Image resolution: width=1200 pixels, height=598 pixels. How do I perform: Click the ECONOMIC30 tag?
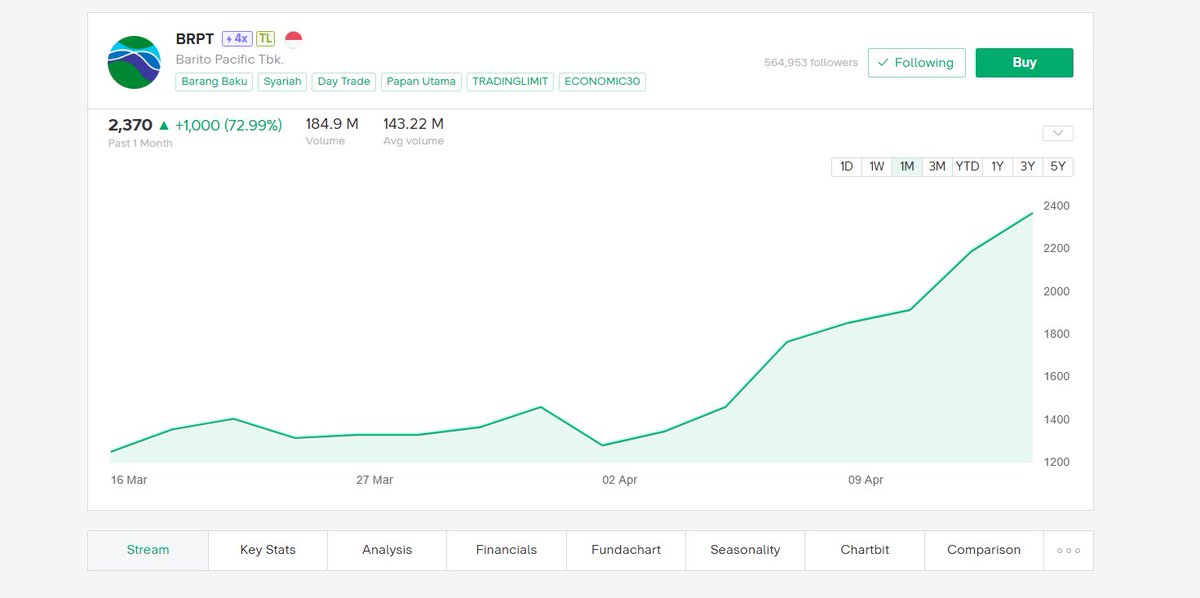(602, 82)
